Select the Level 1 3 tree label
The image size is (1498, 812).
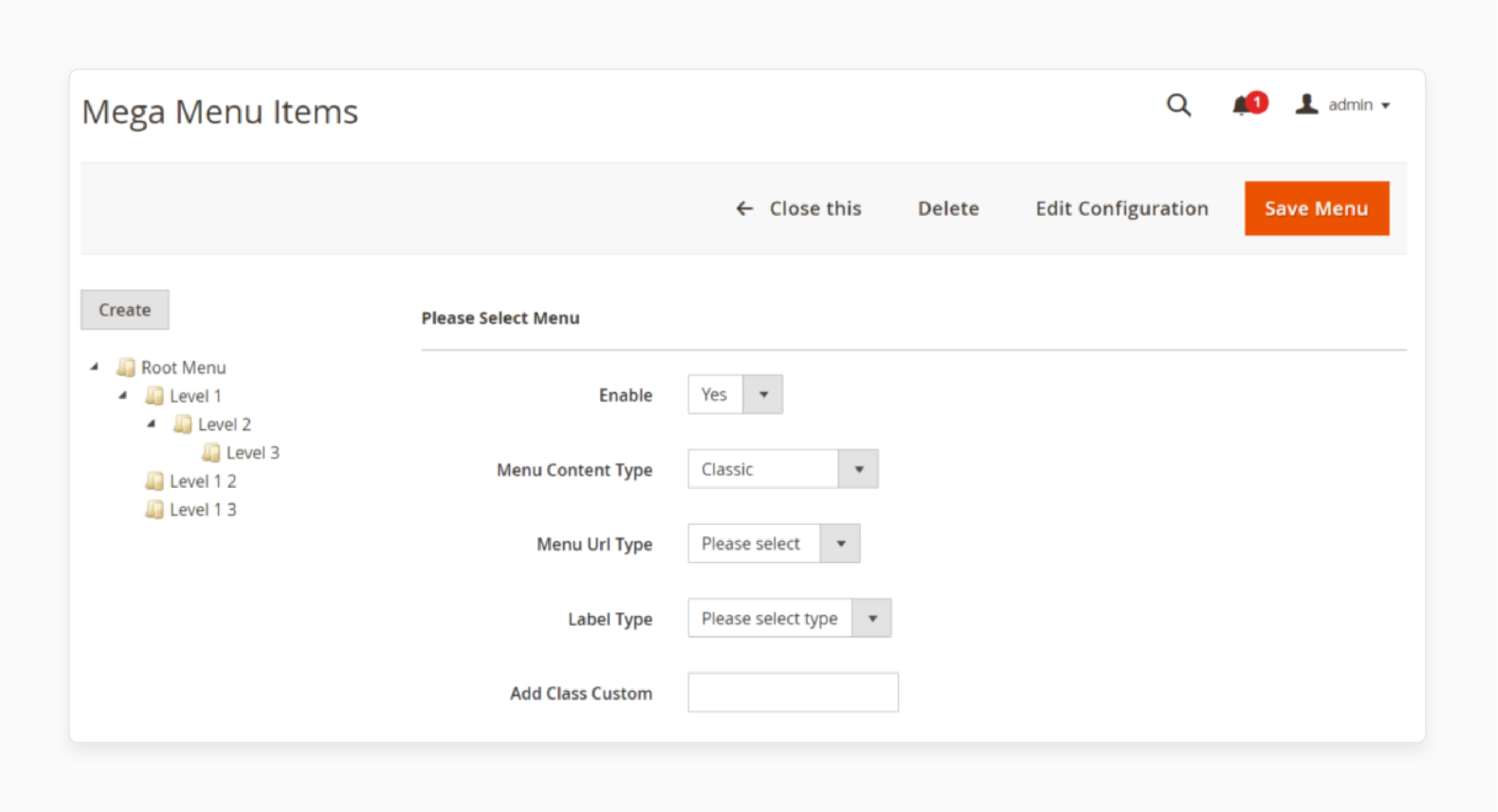pyautogui.click(x=203, y=510)
